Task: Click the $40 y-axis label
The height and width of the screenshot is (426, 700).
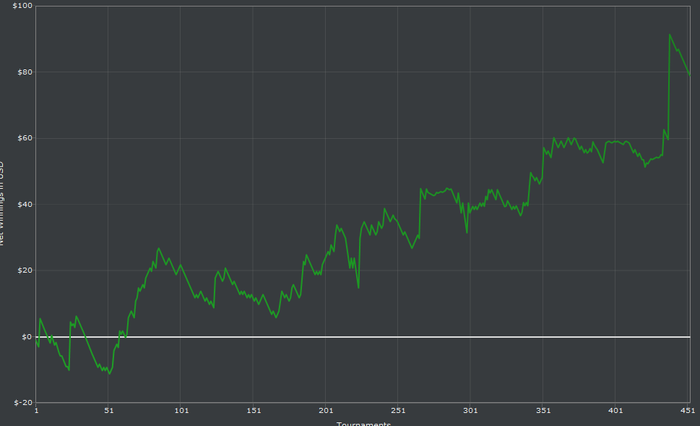Action: (25, 205)
